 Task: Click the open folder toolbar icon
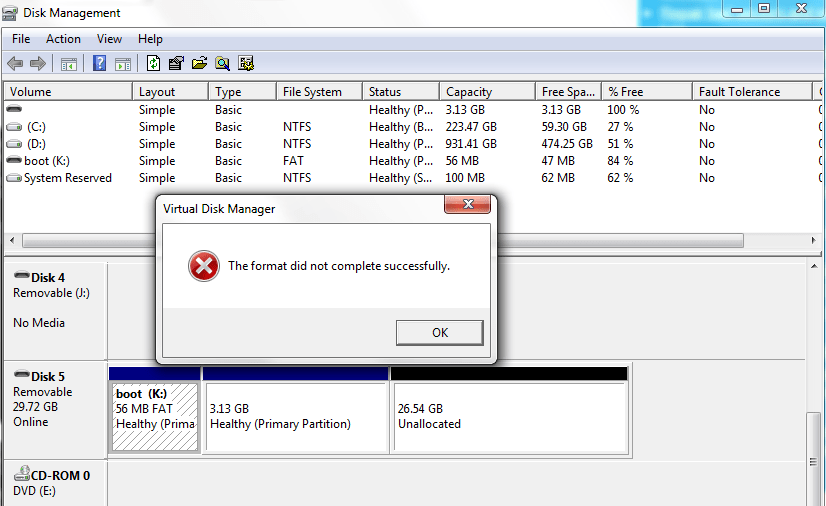pos(199,64)
